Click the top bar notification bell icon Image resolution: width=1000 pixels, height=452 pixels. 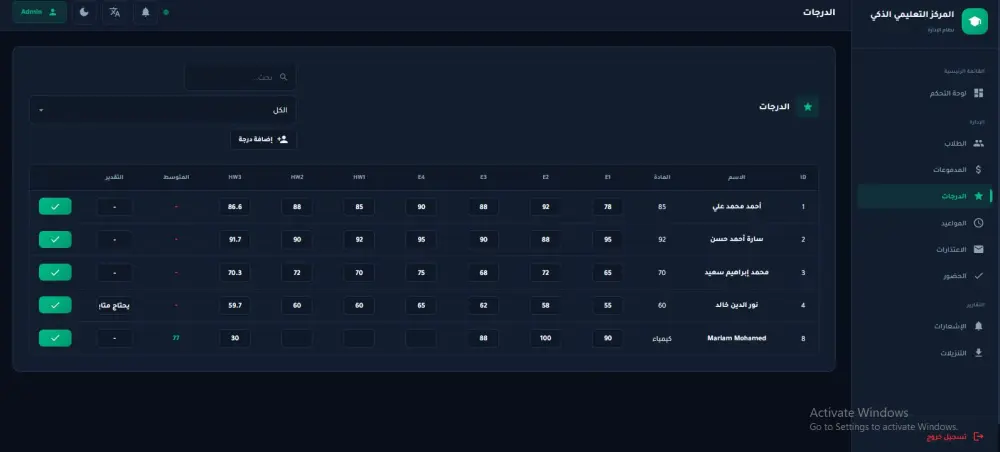point(145,12)
